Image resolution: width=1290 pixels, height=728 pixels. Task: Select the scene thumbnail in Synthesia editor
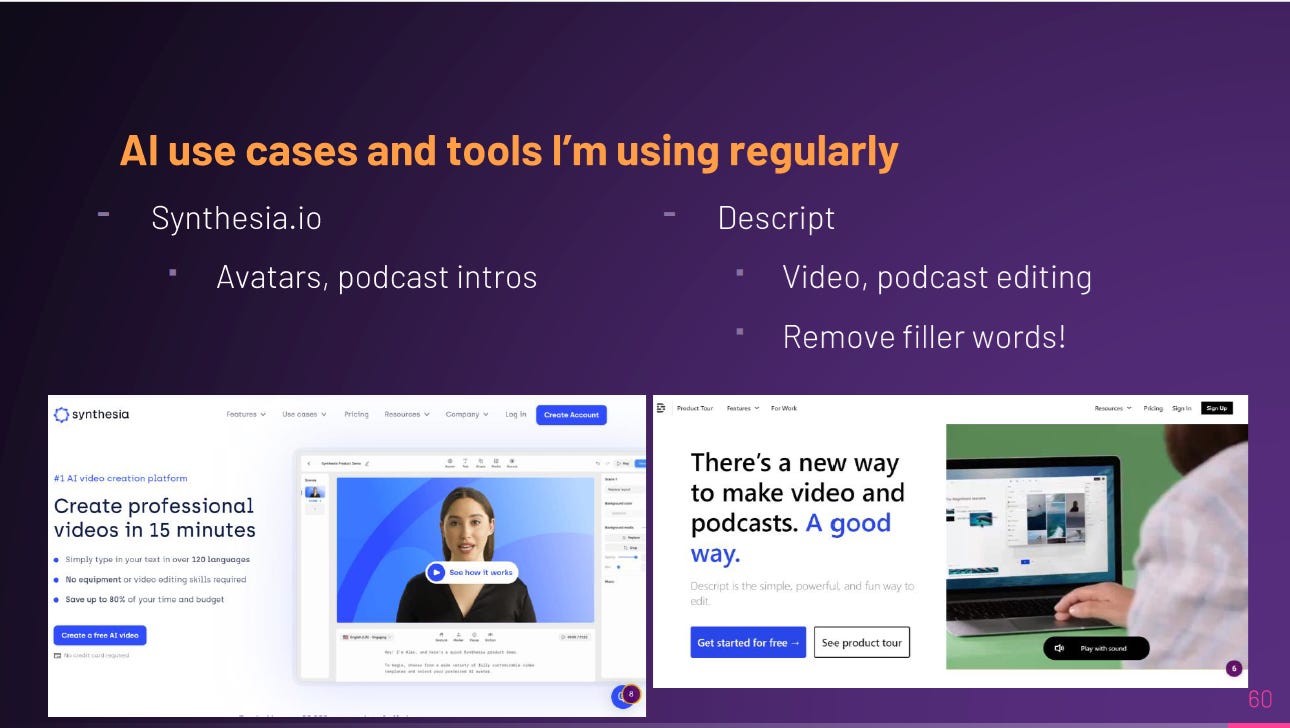(x=315, y=492)
